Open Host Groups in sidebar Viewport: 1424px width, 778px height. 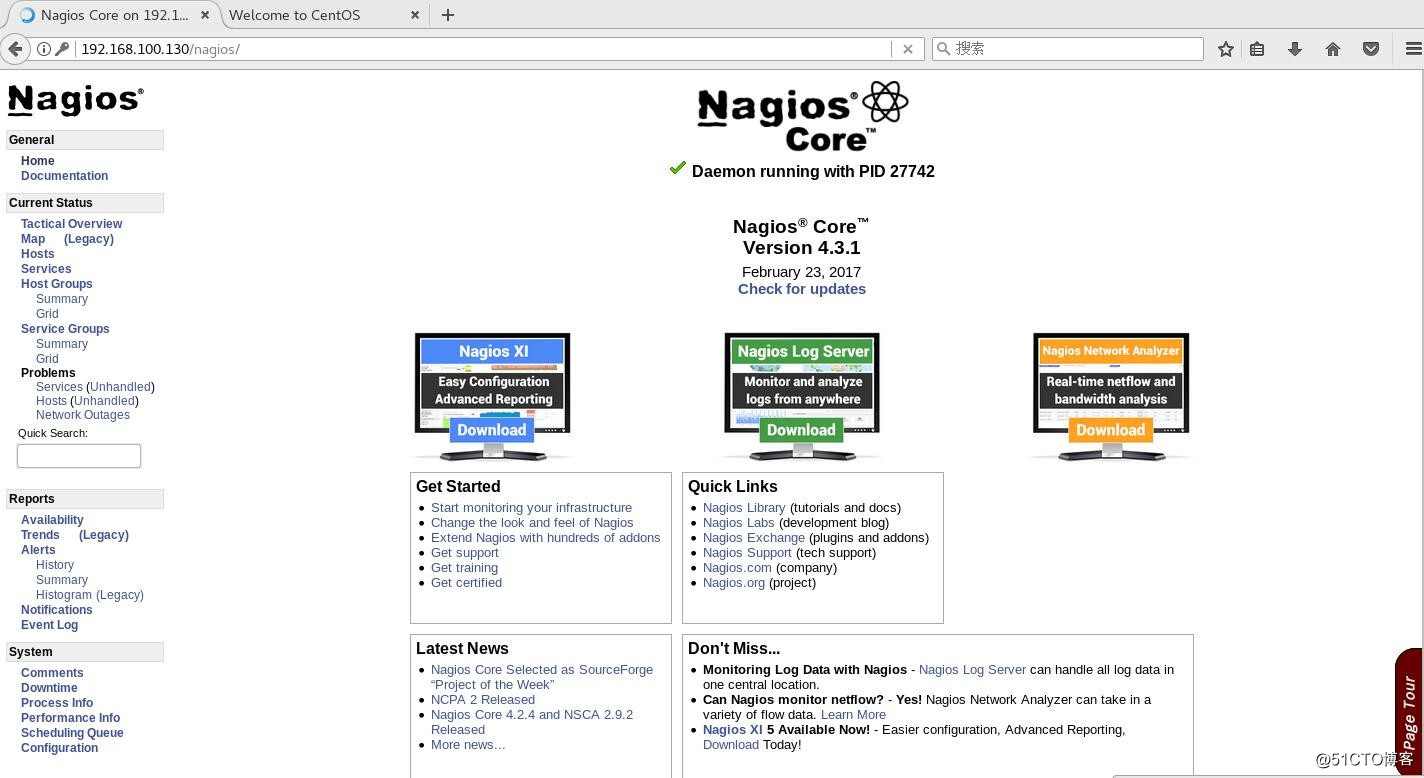point(56,284)
